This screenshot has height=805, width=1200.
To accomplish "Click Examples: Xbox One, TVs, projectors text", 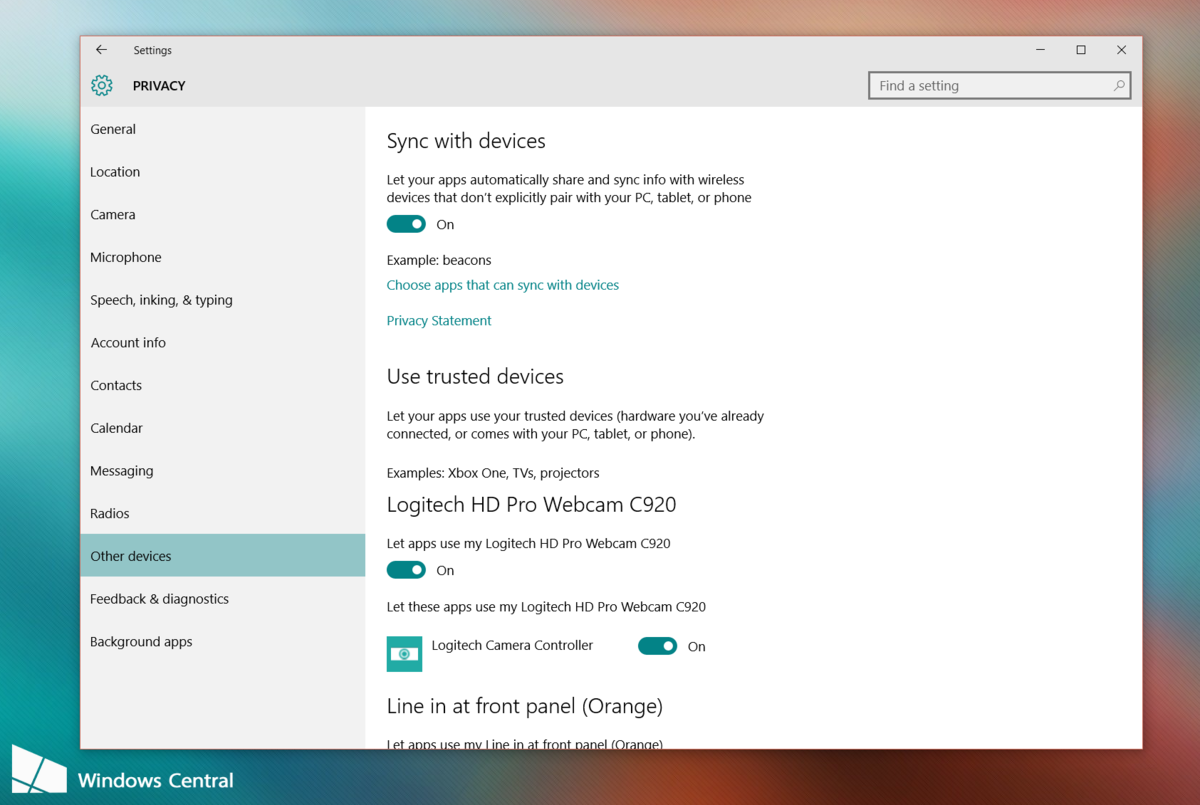I will (x=493, y=473).
